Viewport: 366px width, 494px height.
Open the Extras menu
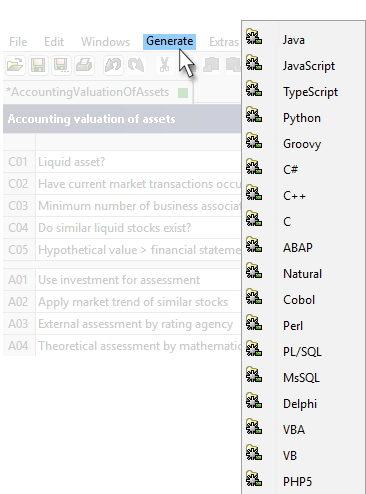pos(224,42)
